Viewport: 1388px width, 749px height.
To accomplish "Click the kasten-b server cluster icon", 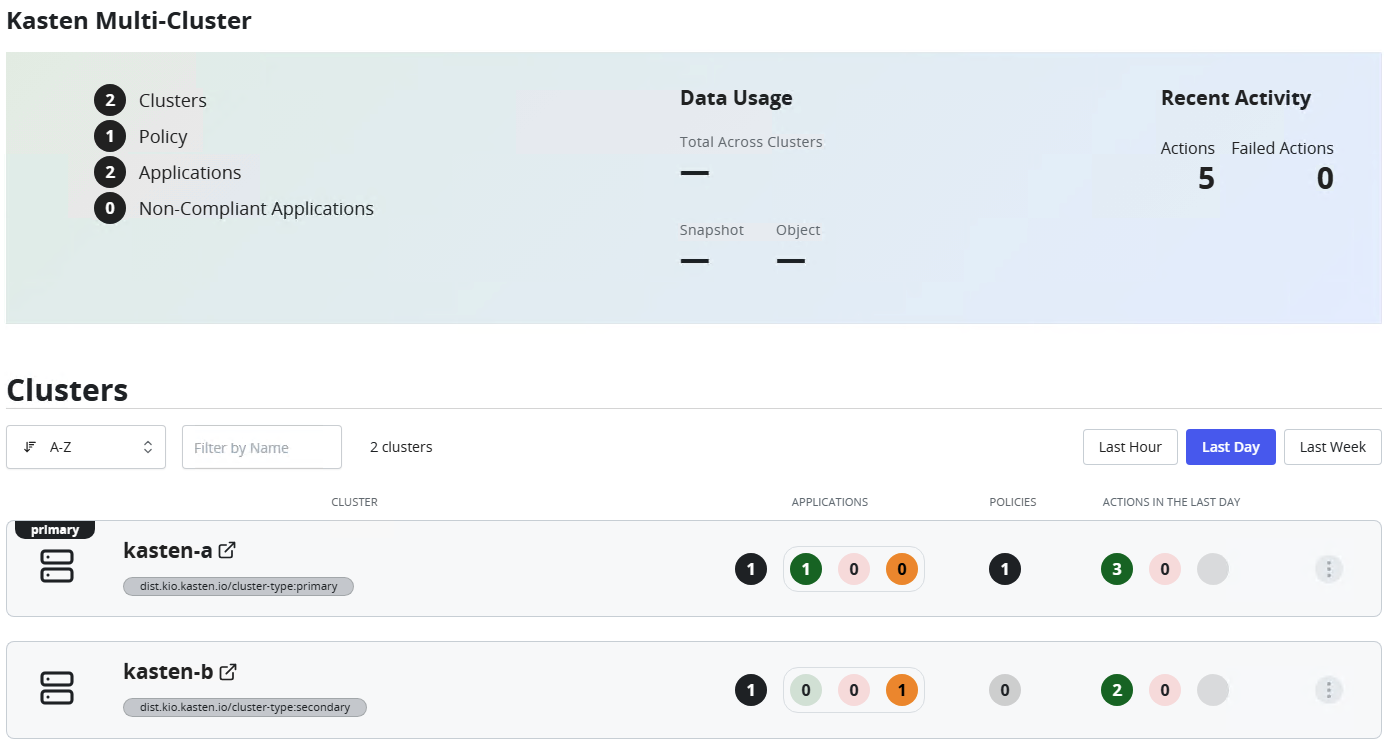I will (57, 687).
